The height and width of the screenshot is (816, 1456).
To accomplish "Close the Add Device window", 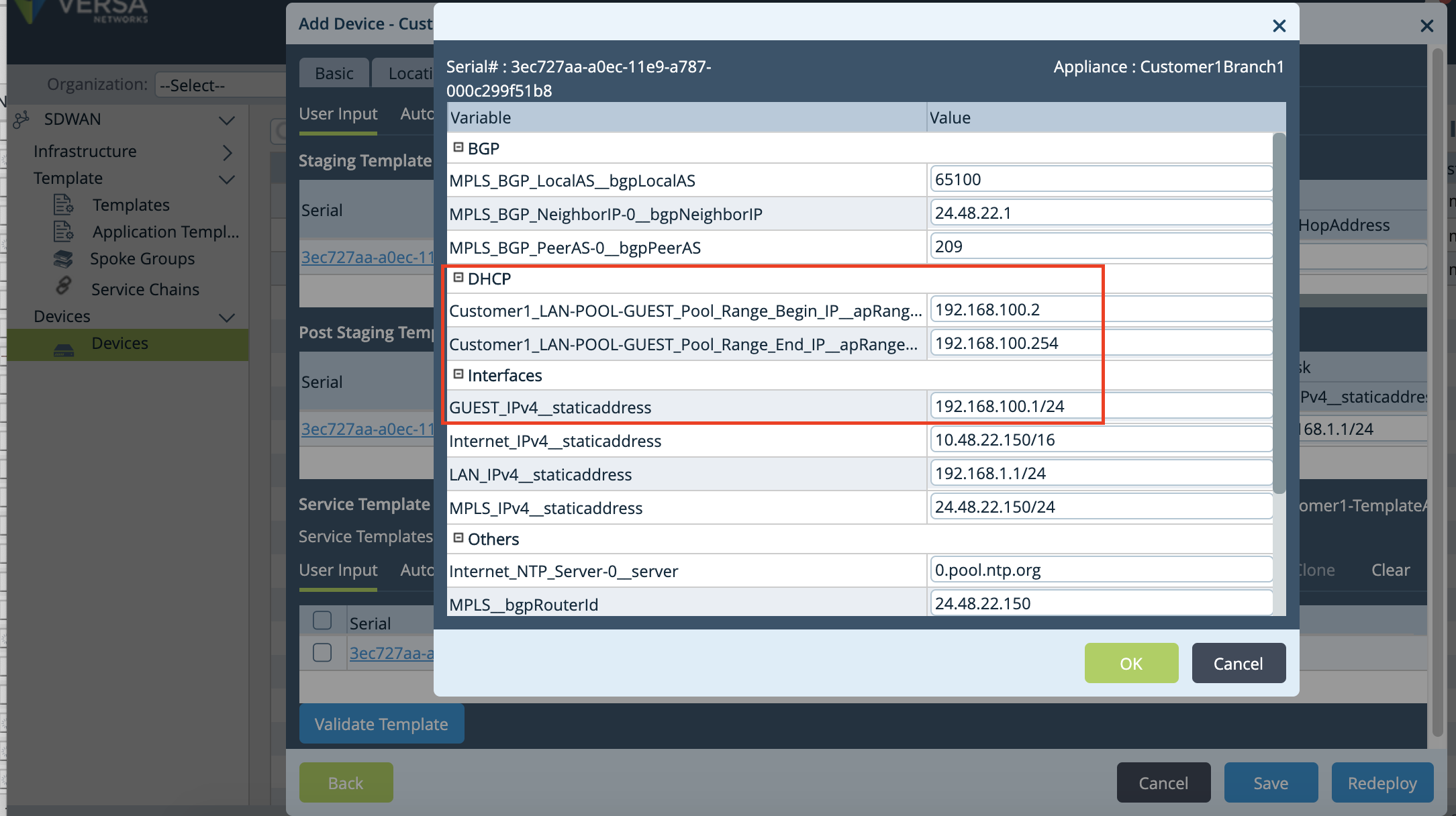I will pos(1426,26).
